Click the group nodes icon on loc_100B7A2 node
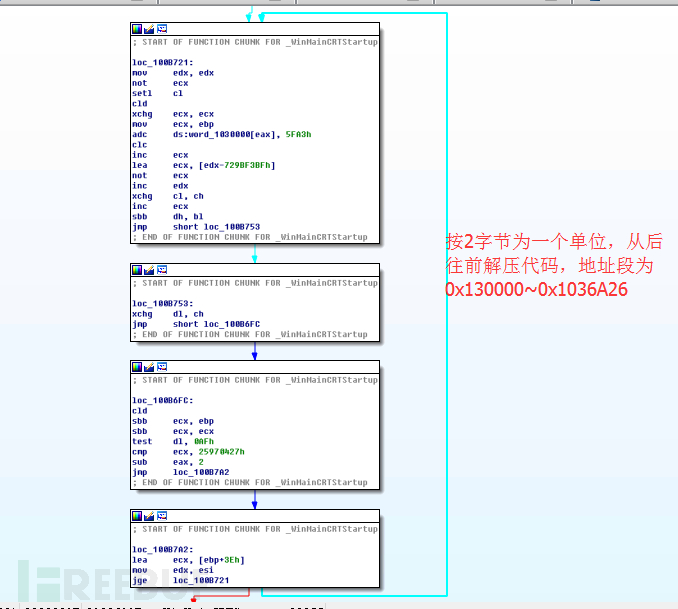This screenshot has width=678, height=609. [162, 516]
